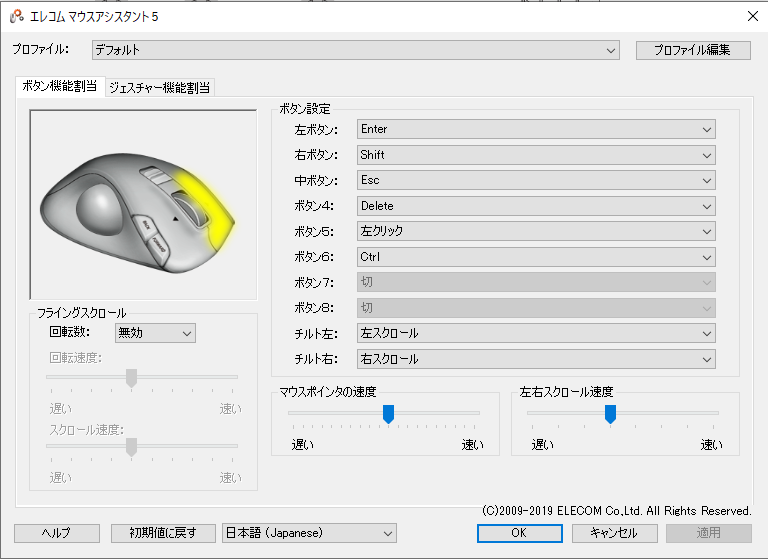Screen dimensions: 768x559
Task: Click the 初期値に戻す button
Action: [x=163, y=533]
